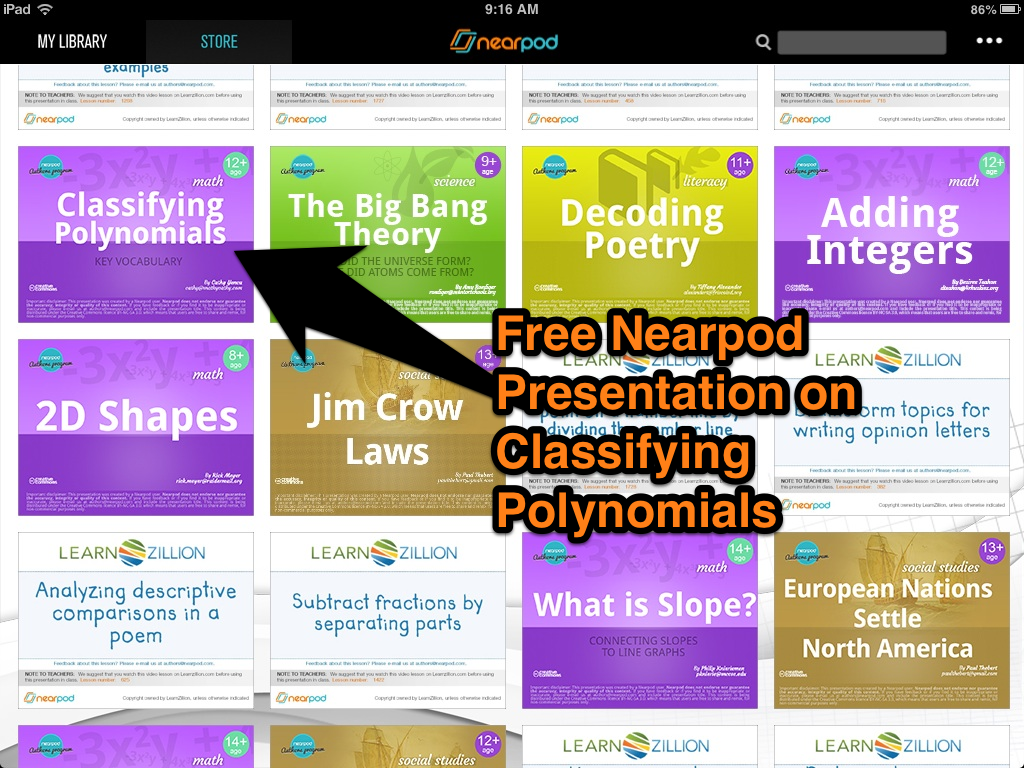
Task: Switch to the STORE tab
Action: (x=218, y=42)
